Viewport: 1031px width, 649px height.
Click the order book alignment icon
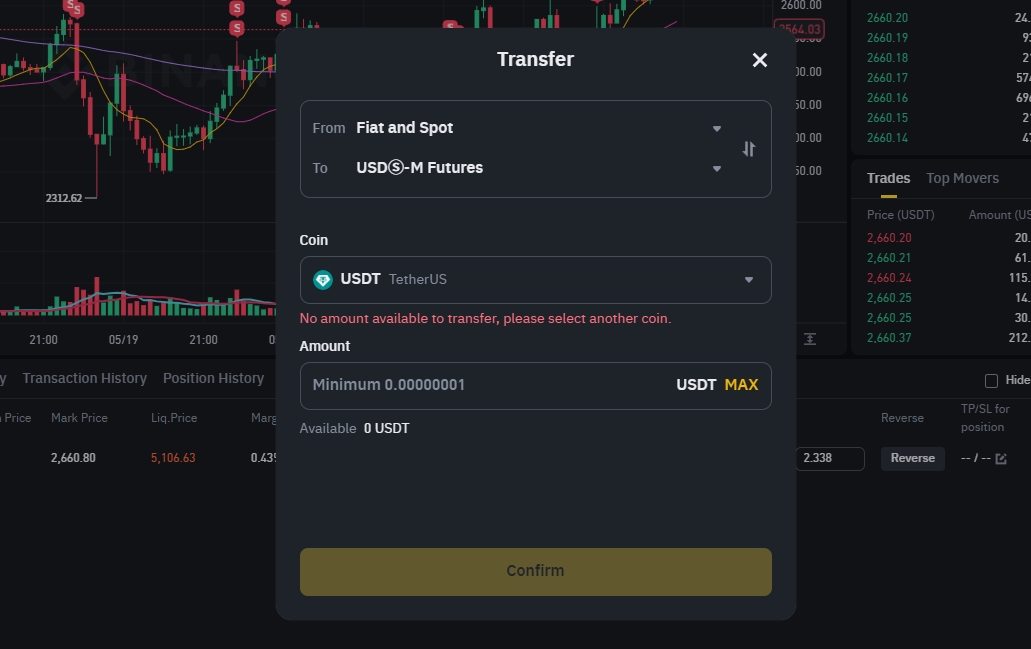[x=810, y=339]
